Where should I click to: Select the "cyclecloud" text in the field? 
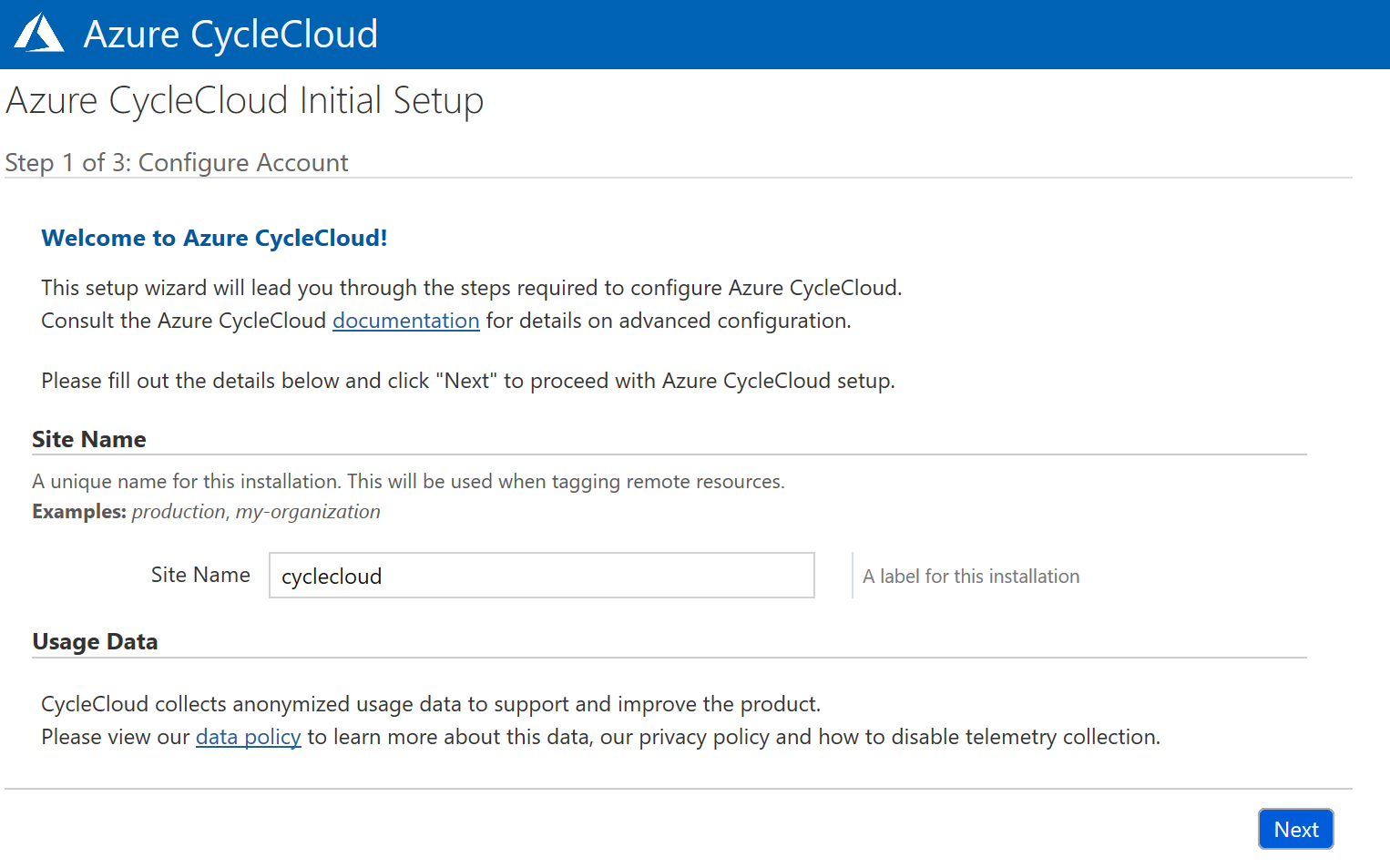tap(332, 576)
